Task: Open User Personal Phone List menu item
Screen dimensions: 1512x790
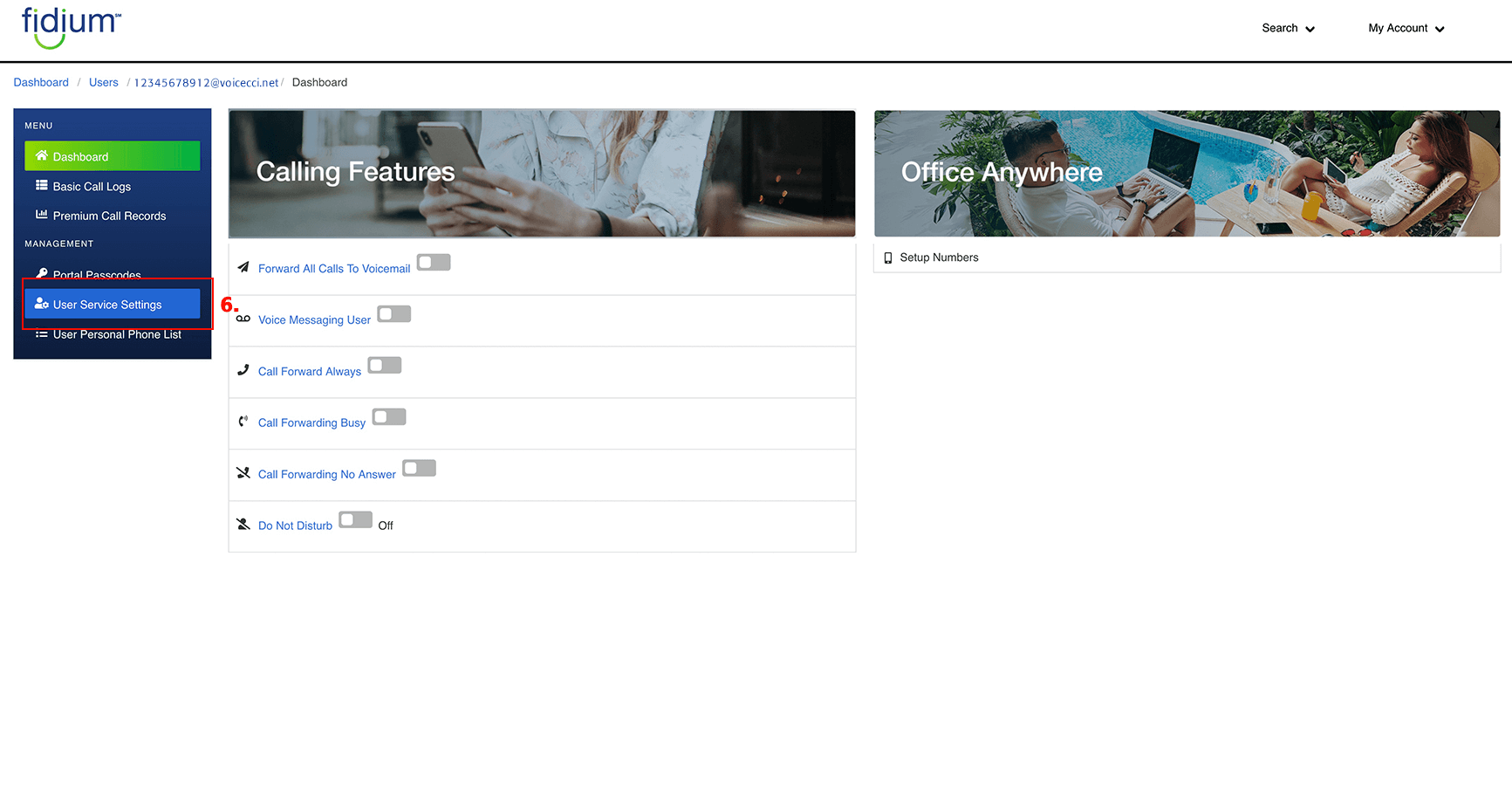Action: (x=117, y=335)
